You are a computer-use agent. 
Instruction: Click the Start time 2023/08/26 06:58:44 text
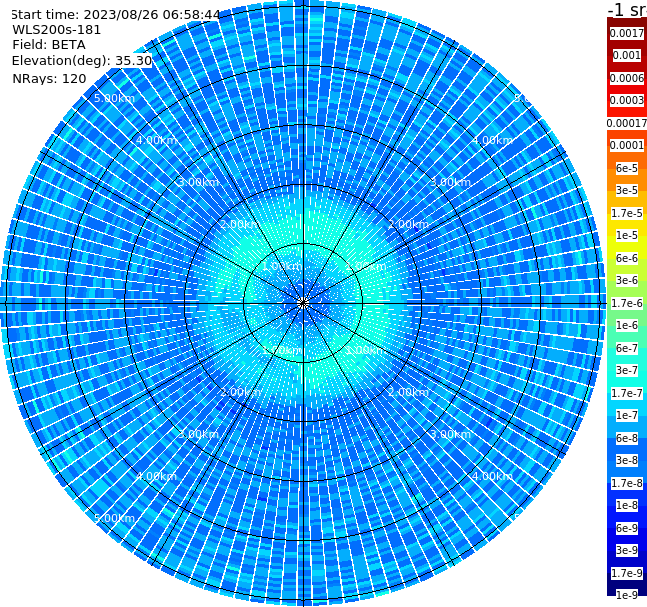pos(115,15)
